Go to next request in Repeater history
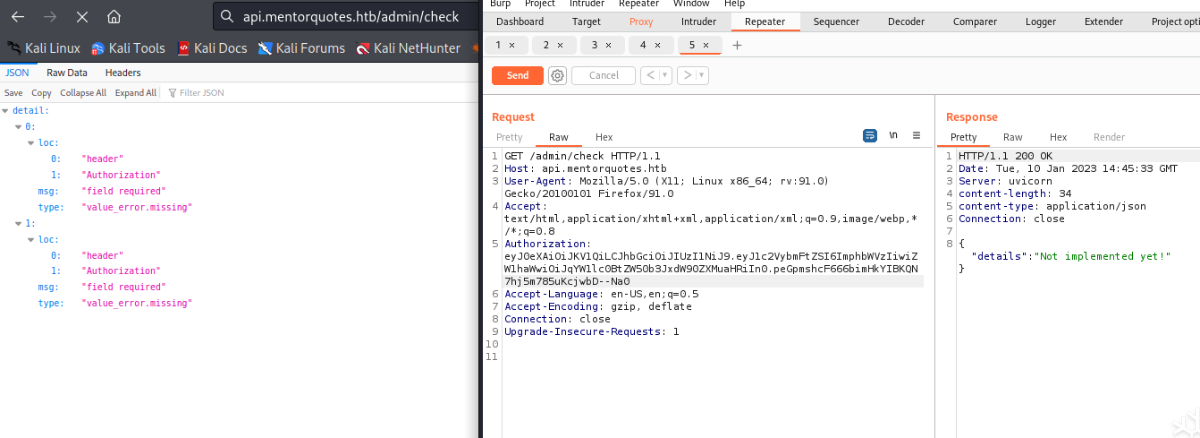This screenshot has width=1200, height=438. [687, 75]
